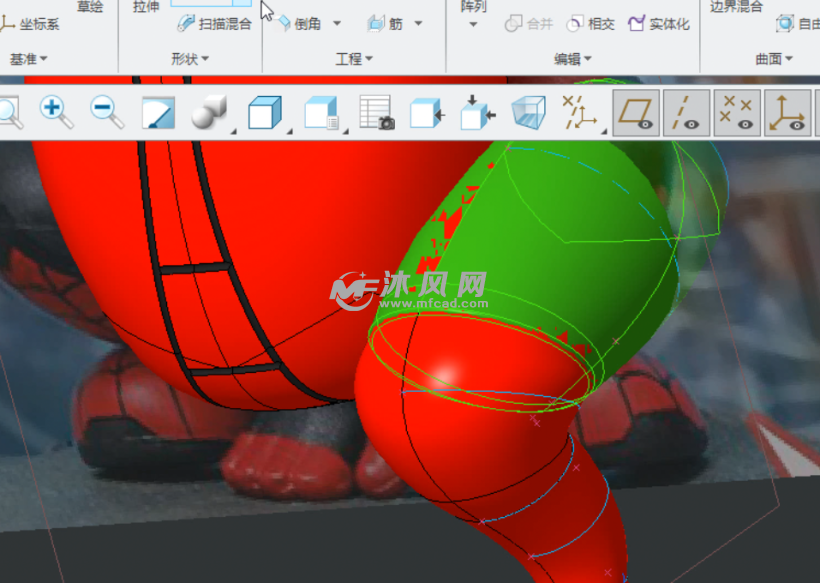The height and width of the screenshot is (583, 820).
Task: Click the datum display filters icon
Action: click(x=578, y=112)
